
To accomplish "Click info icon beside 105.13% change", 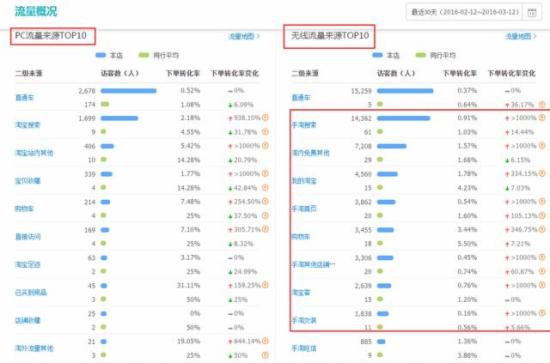I will pos(542,215).
